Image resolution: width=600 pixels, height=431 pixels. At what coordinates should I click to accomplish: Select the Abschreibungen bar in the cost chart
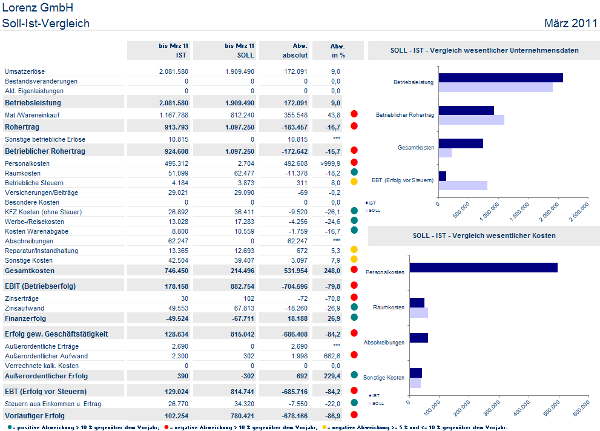pyautogui.click(x=419, y=338)
